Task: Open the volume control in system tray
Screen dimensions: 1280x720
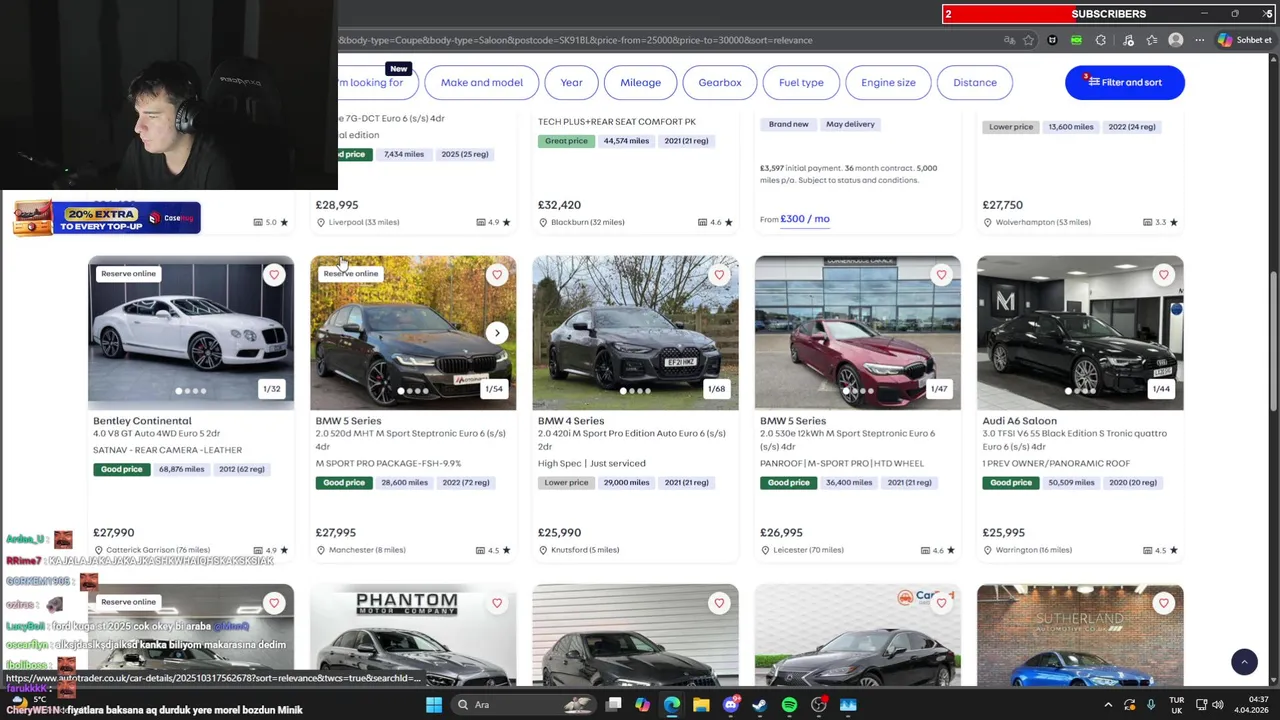Action: (1218, 705)
